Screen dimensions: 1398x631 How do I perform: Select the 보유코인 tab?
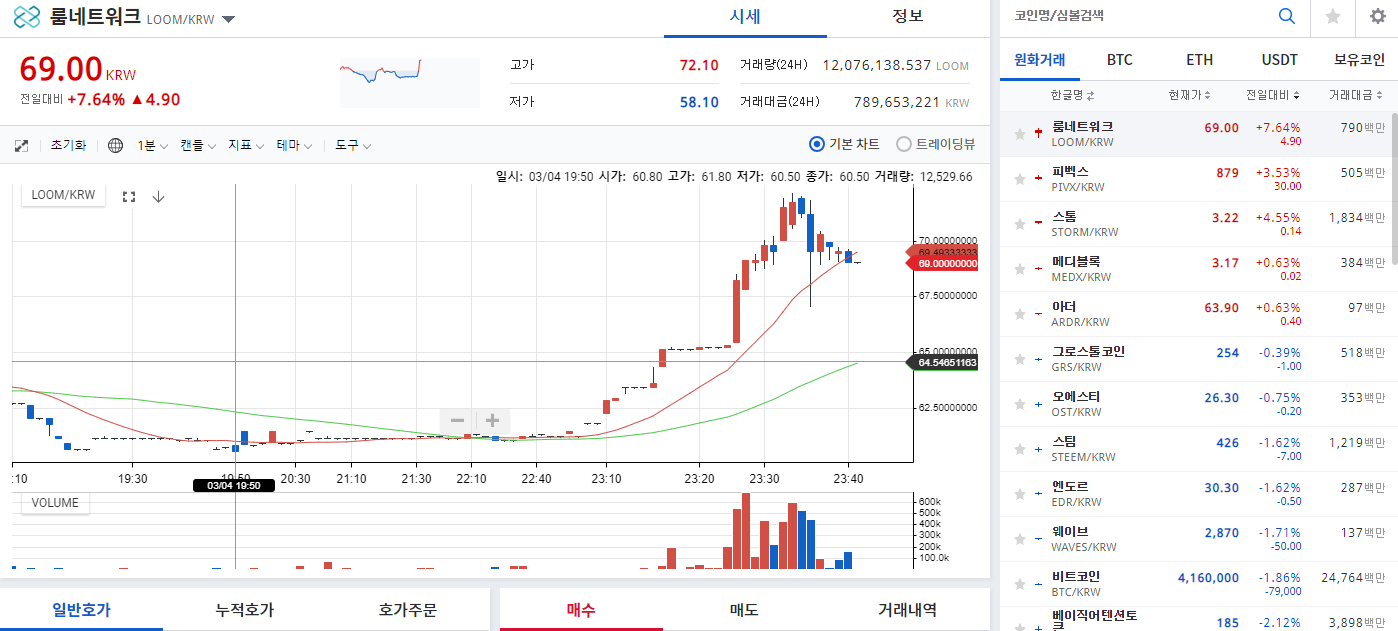(1359, 60)
